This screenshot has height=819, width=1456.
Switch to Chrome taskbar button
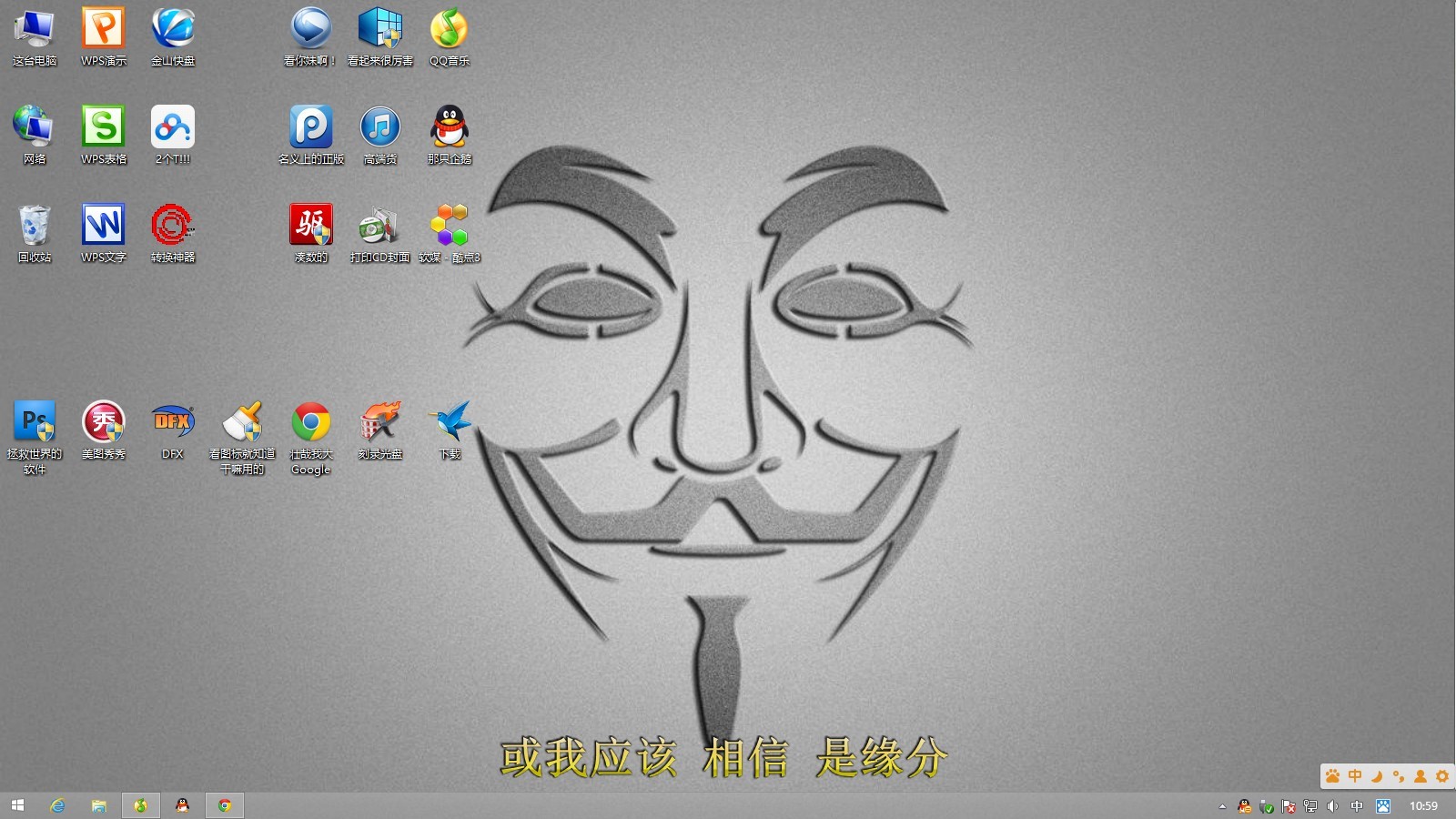click(x=225, y=805)
